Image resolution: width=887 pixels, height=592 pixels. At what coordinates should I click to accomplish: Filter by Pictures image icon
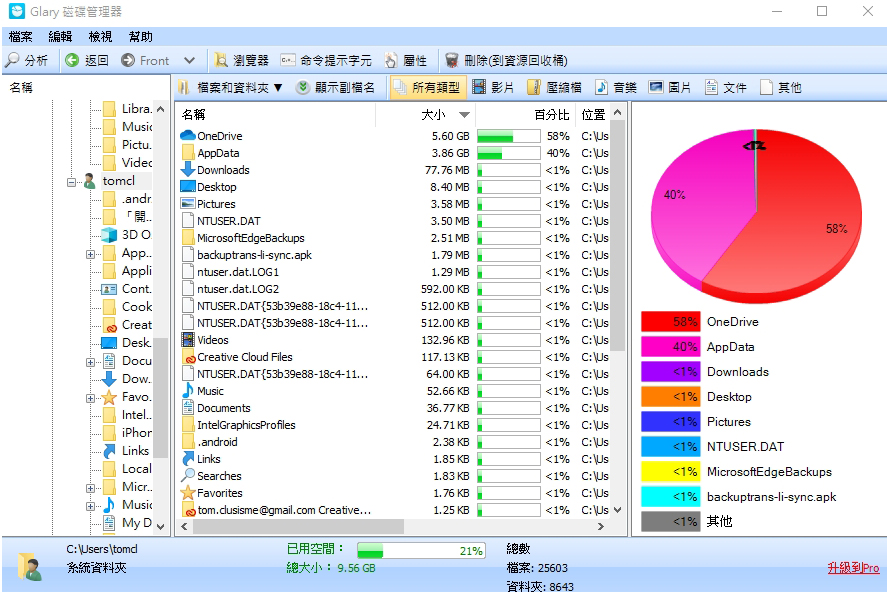[x=656, y=87]
